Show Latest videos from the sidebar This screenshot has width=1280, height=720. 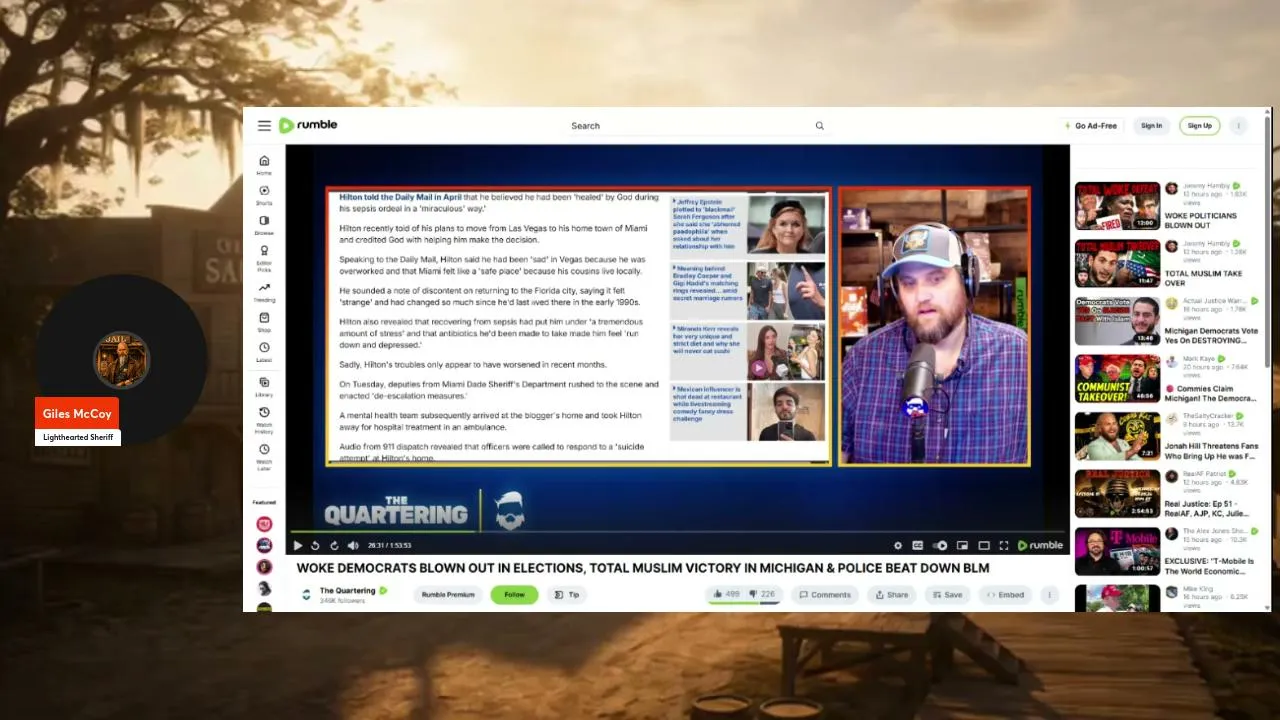264,352
